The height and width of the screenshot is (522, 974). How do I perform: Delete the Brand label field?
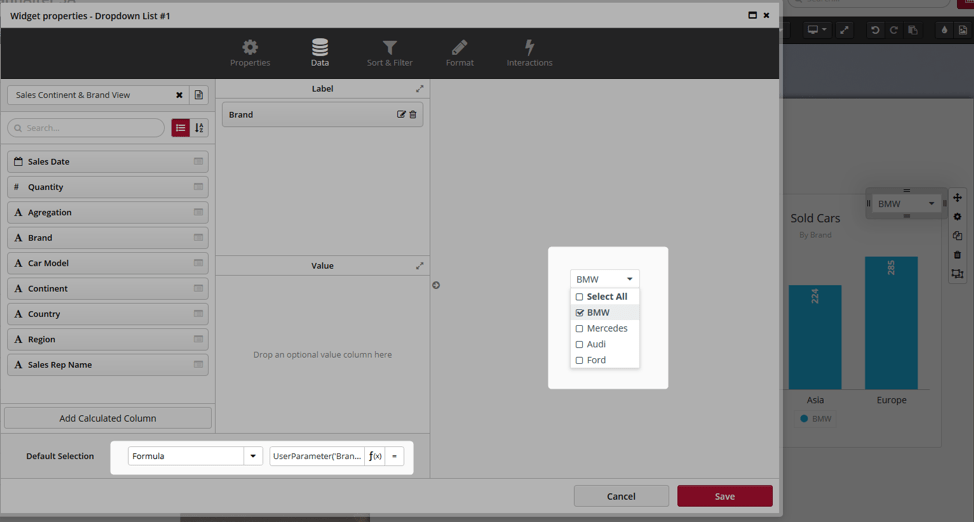pyautogui.click(x=413, y=114)
